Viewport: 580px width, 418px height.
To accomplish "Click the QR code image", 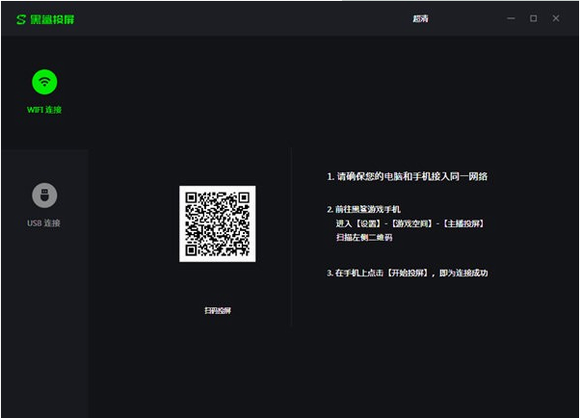I will pos(218,224).
